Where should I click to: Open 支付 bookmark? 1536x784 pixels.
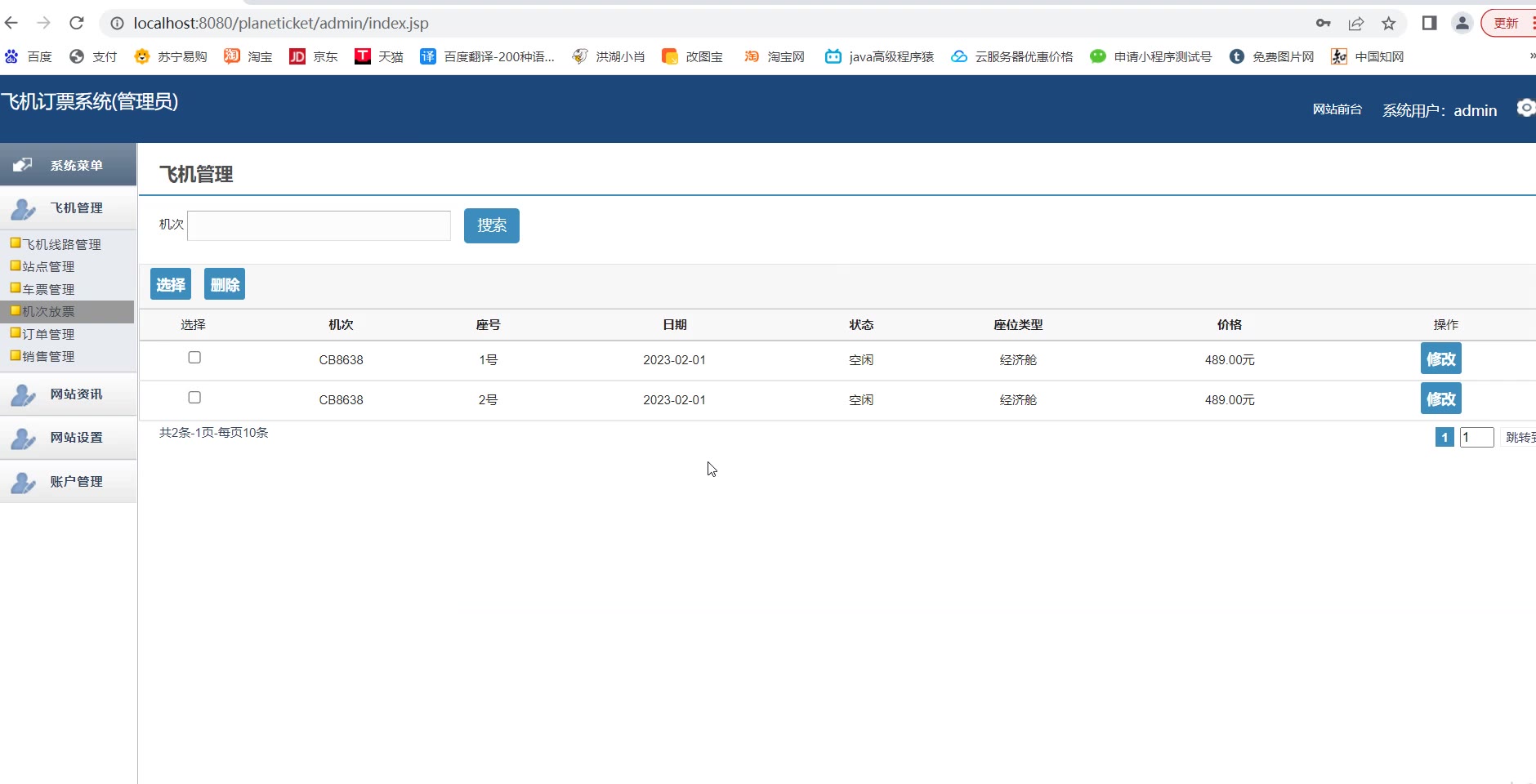point(93,56)
